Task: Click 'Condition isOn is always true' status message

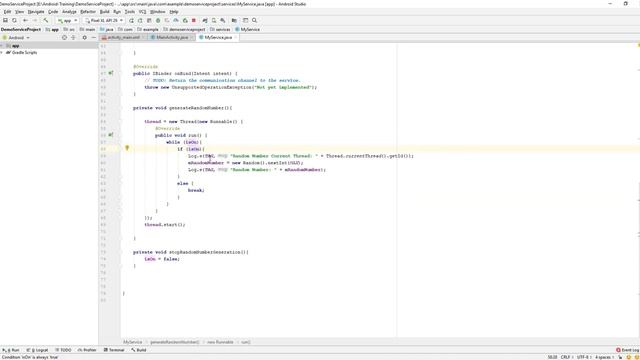Action: 30,357
